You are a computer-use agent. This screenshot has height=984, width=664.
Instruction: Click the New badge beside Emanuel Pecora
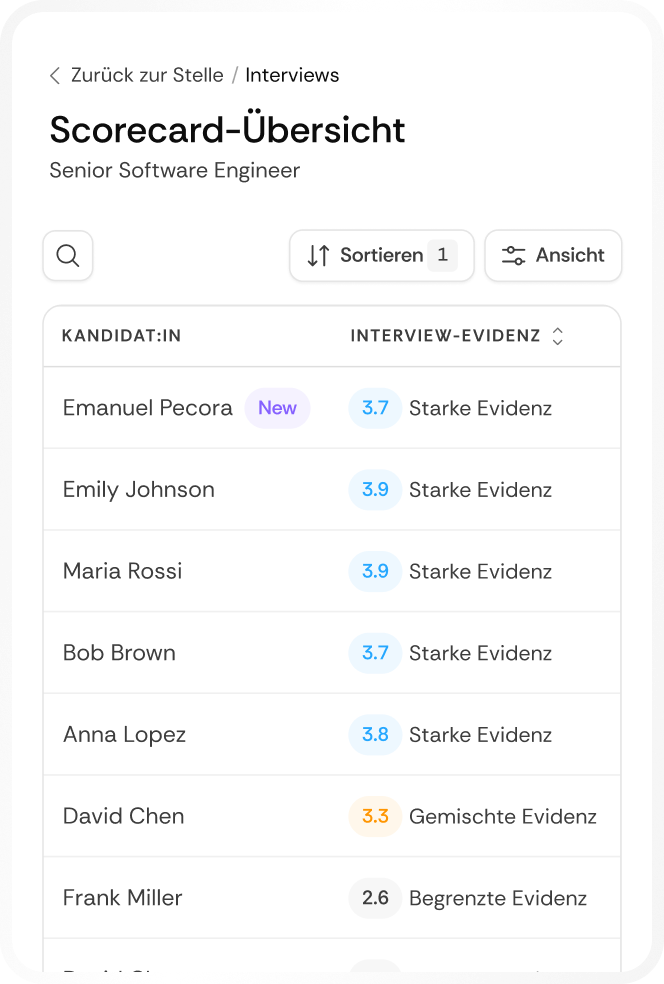click(x=277, y=408)
